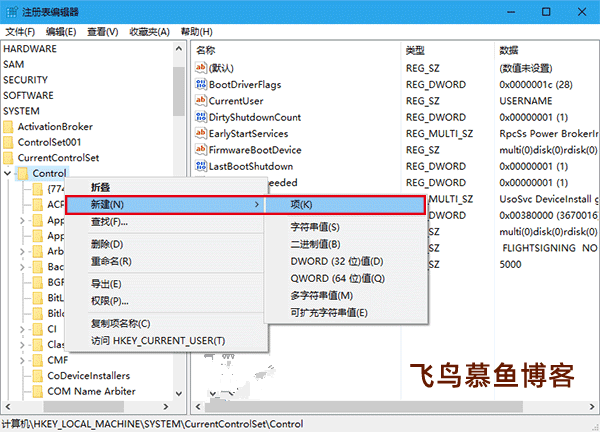Click the CI key folder icon
Viewport: 600px width, 432px height.
pos(38,329)
